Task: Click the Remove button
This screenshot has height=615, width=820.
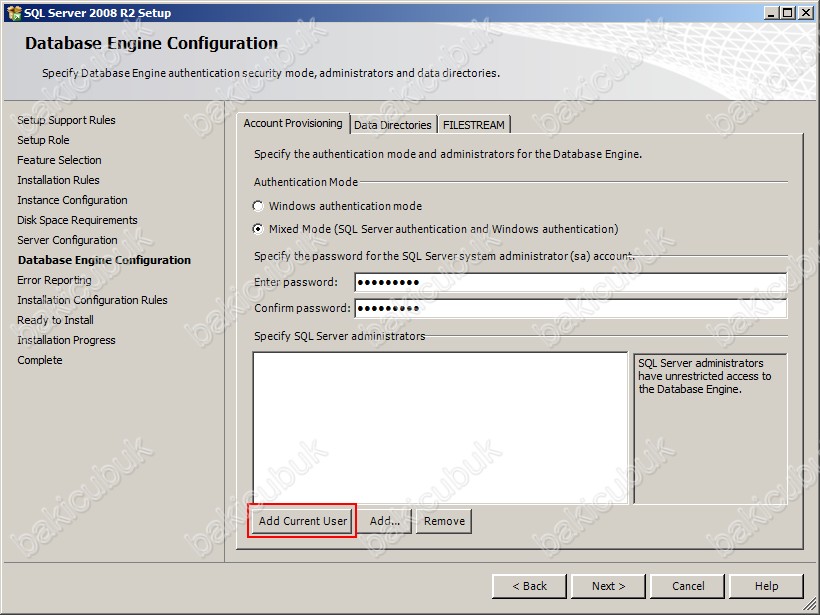Action: (x=445, y=521)
